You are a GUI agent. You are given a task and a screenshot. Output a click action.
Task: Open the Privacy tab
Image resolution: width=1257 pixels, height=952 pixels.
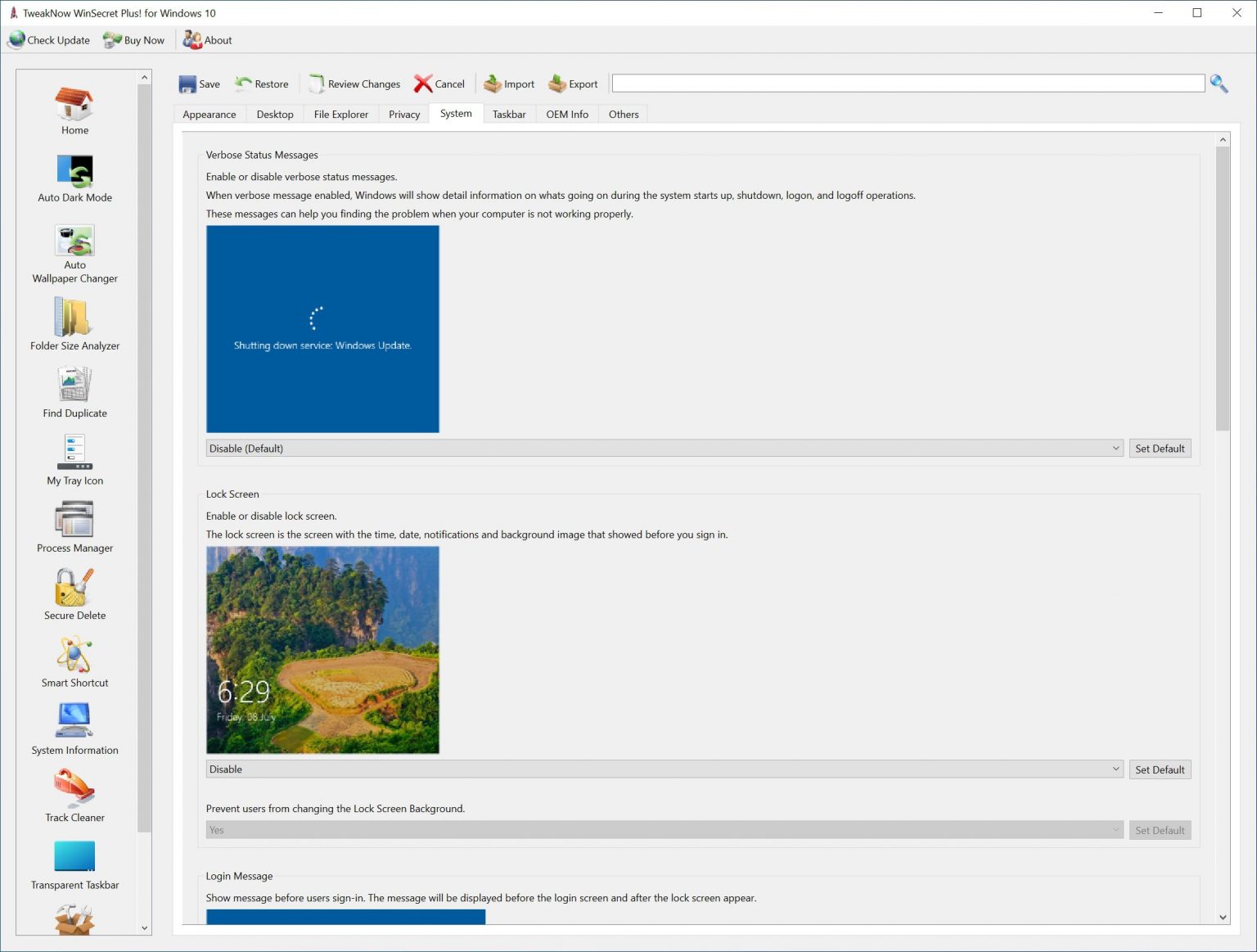(x=403, y=114)
